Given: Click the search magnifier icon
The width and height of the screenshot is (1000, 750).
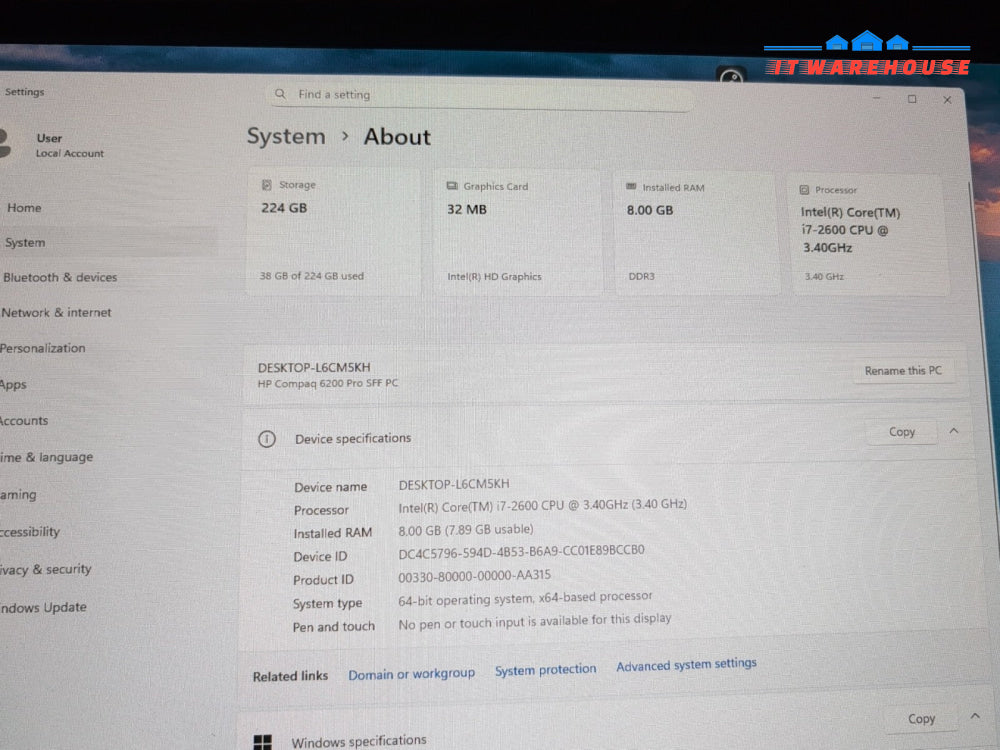Looking at the screenshot, I should (x=280, y=94).
